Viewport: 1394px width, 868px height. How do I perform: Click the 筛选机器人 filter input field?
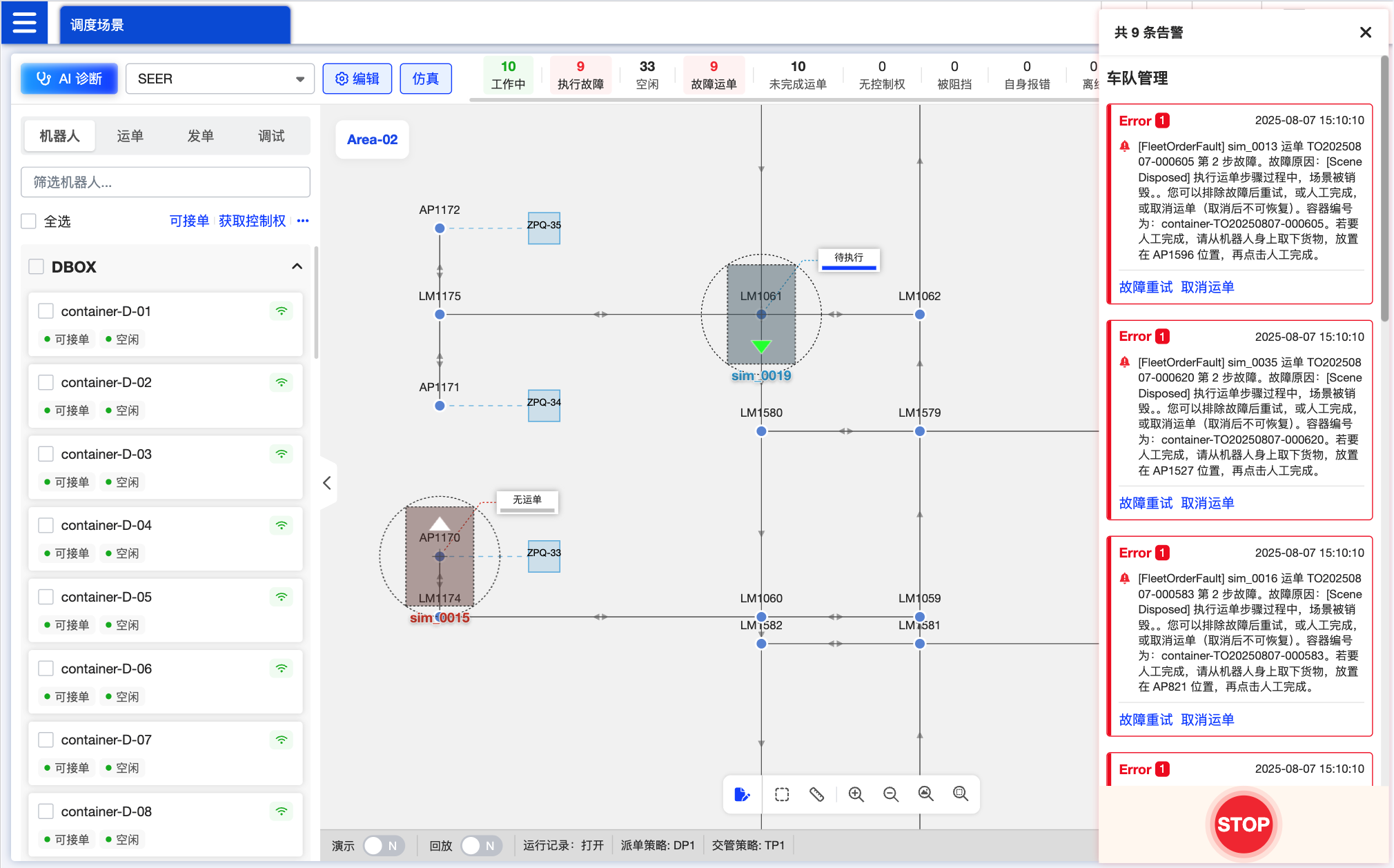point(166,182)
